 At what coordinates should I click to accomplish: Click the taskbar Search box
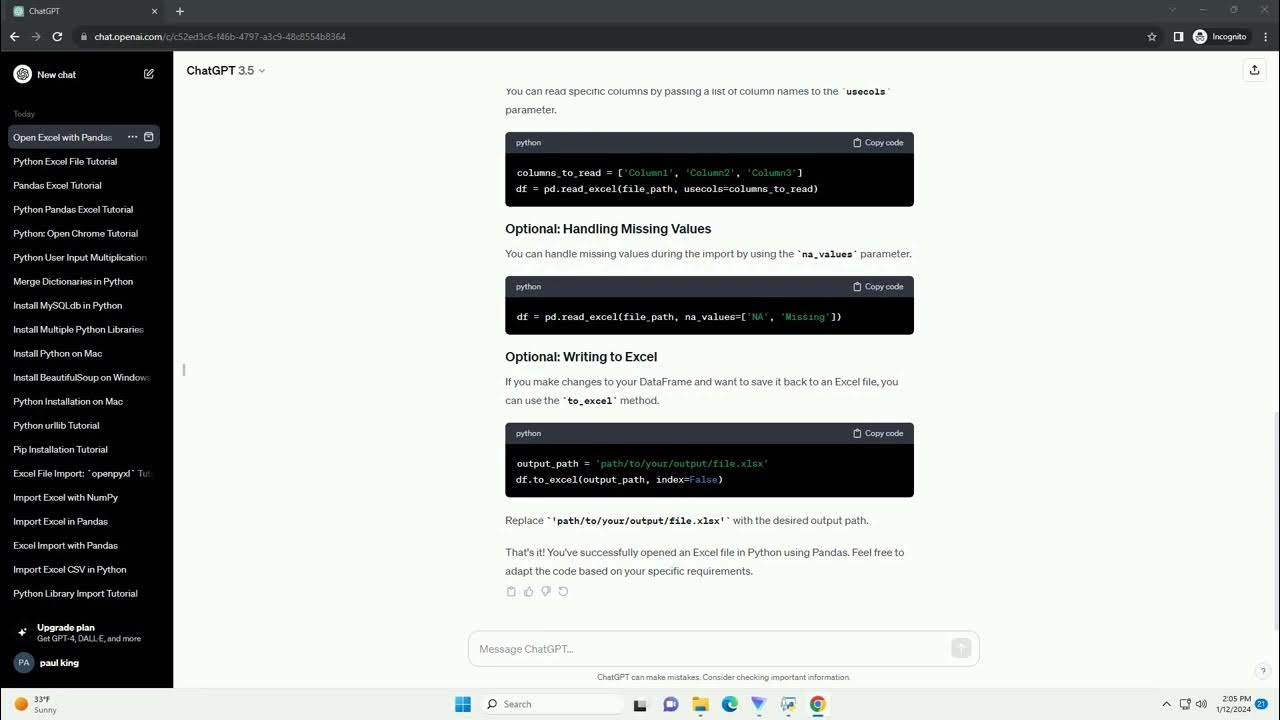point(551,704)
